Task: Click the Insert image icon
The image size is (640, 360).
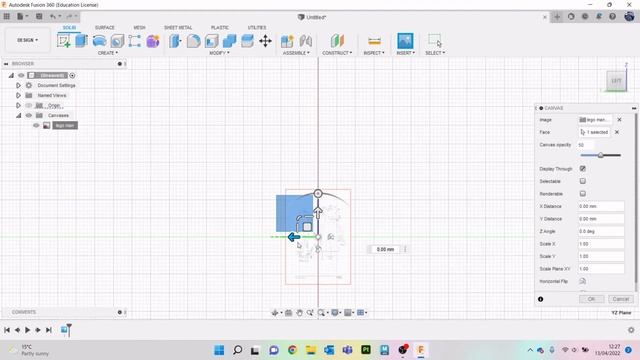Action: [405, 41]
